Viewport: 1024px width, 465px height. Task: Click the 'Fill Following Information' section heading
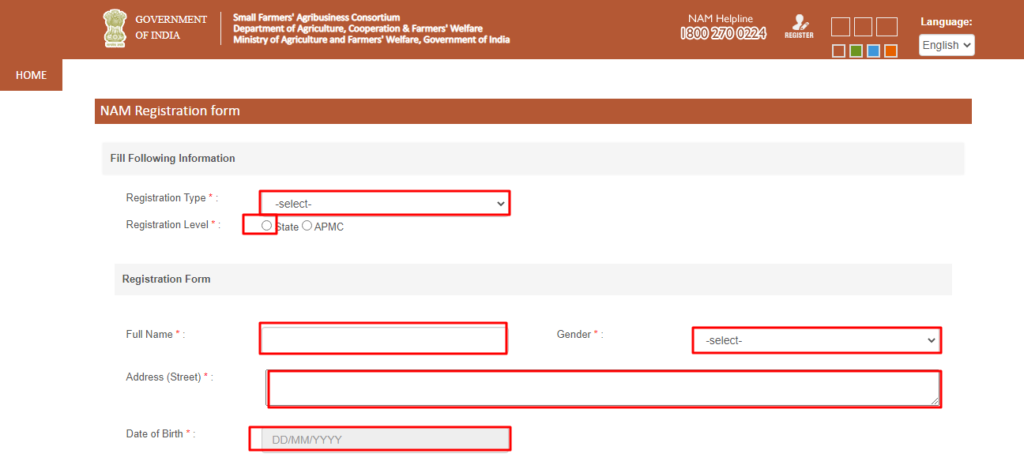point(173,158)
